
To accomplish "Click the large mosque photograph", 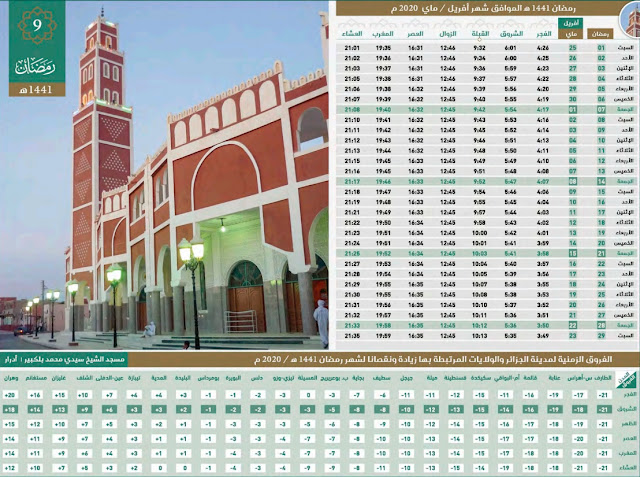I will point(164,175).
